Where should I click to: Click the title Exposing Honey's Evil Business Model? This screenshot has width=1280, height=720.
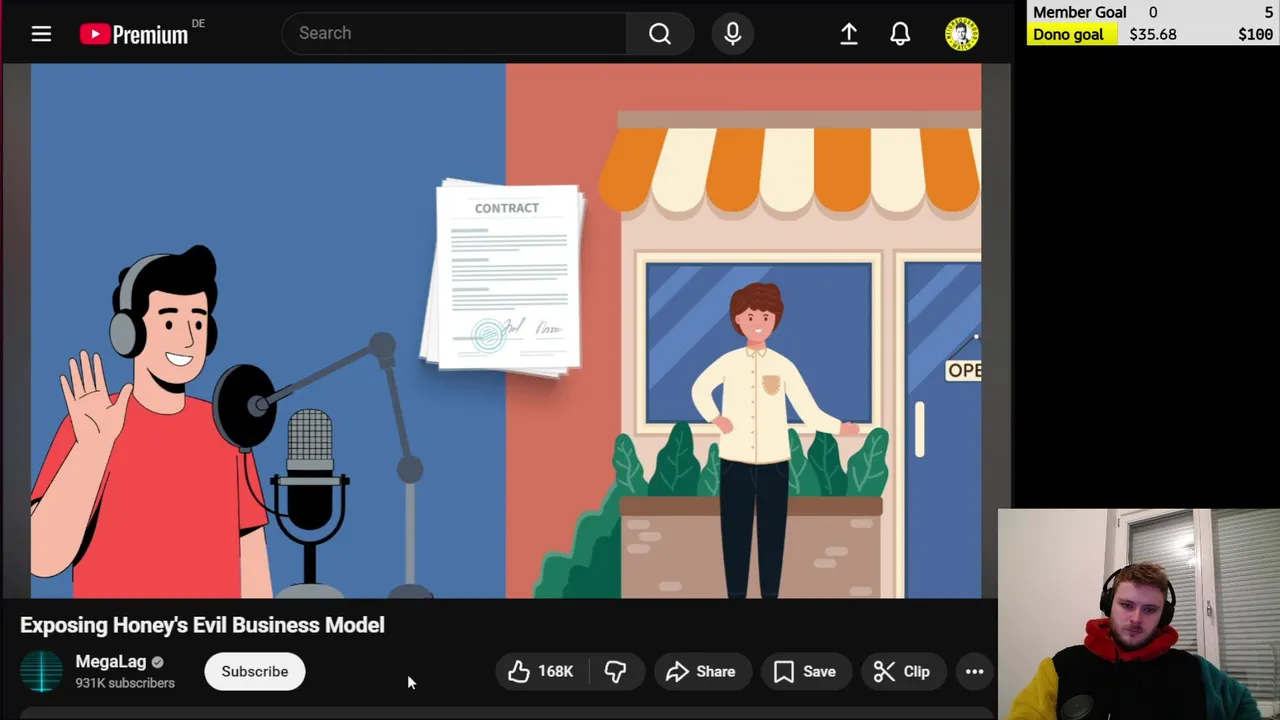pyautogui.click(x=202, y=625)
